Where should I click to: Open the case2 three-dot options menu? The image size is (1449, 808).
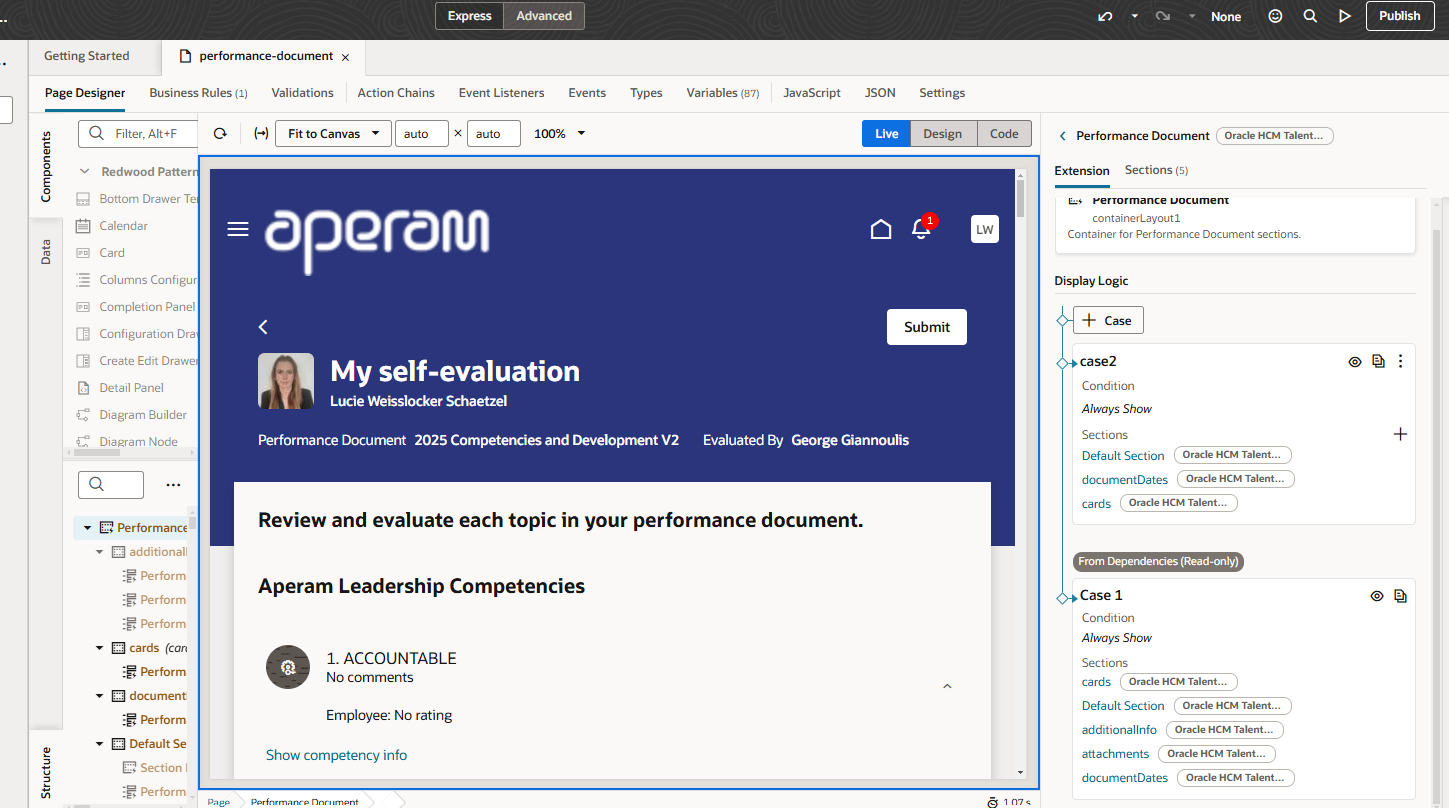(1401, 362)
